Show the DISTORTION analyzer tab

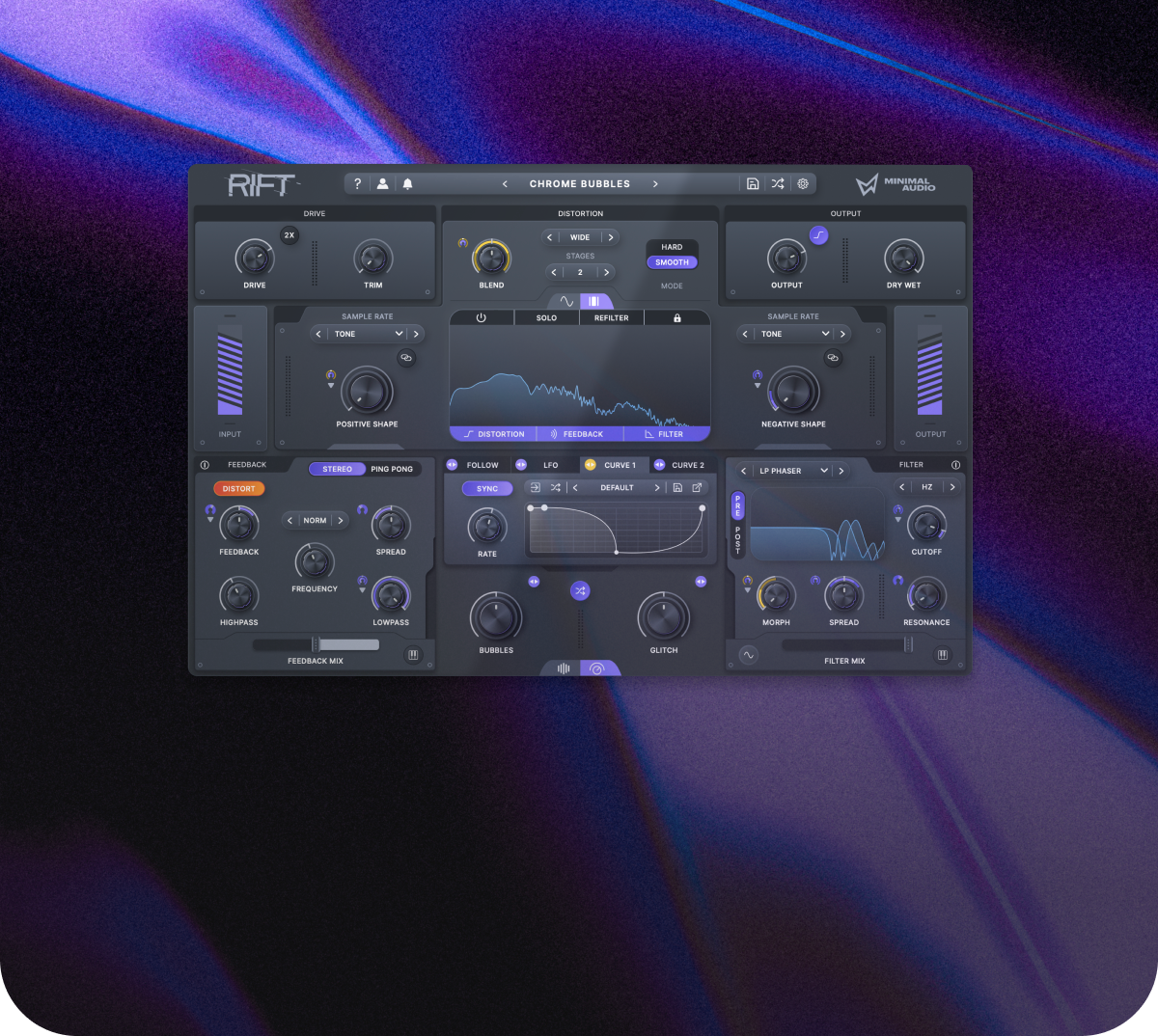pyautogui.click(x=494, y=434)
